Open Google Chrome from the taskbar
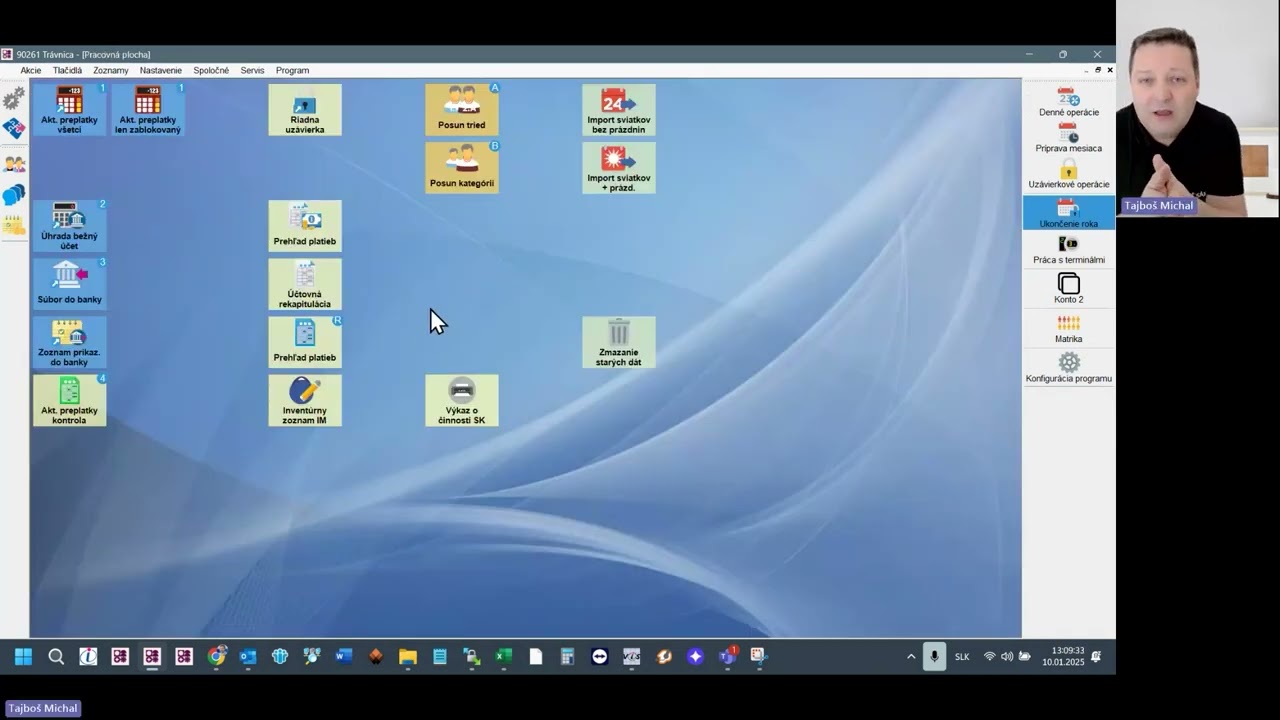The image size is (1280, 720). (216, 657)
